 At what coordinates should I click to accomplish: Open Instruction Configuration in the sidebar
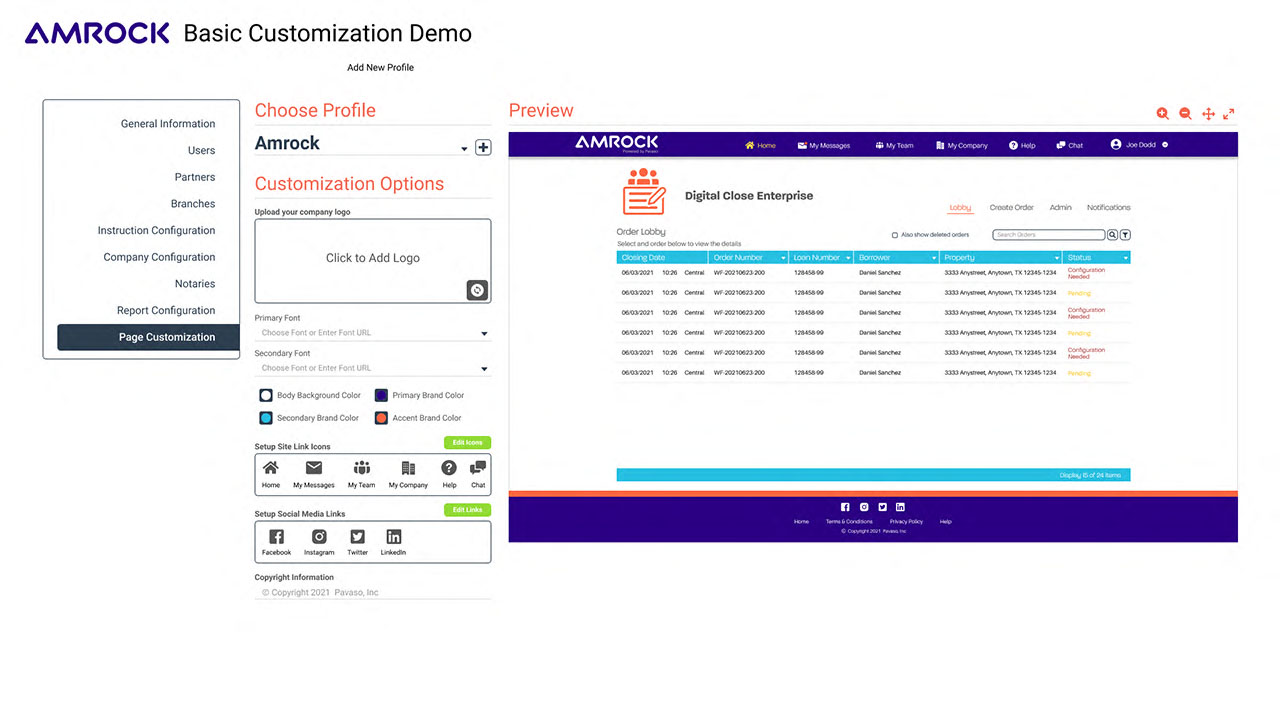(x=156, y=231)
